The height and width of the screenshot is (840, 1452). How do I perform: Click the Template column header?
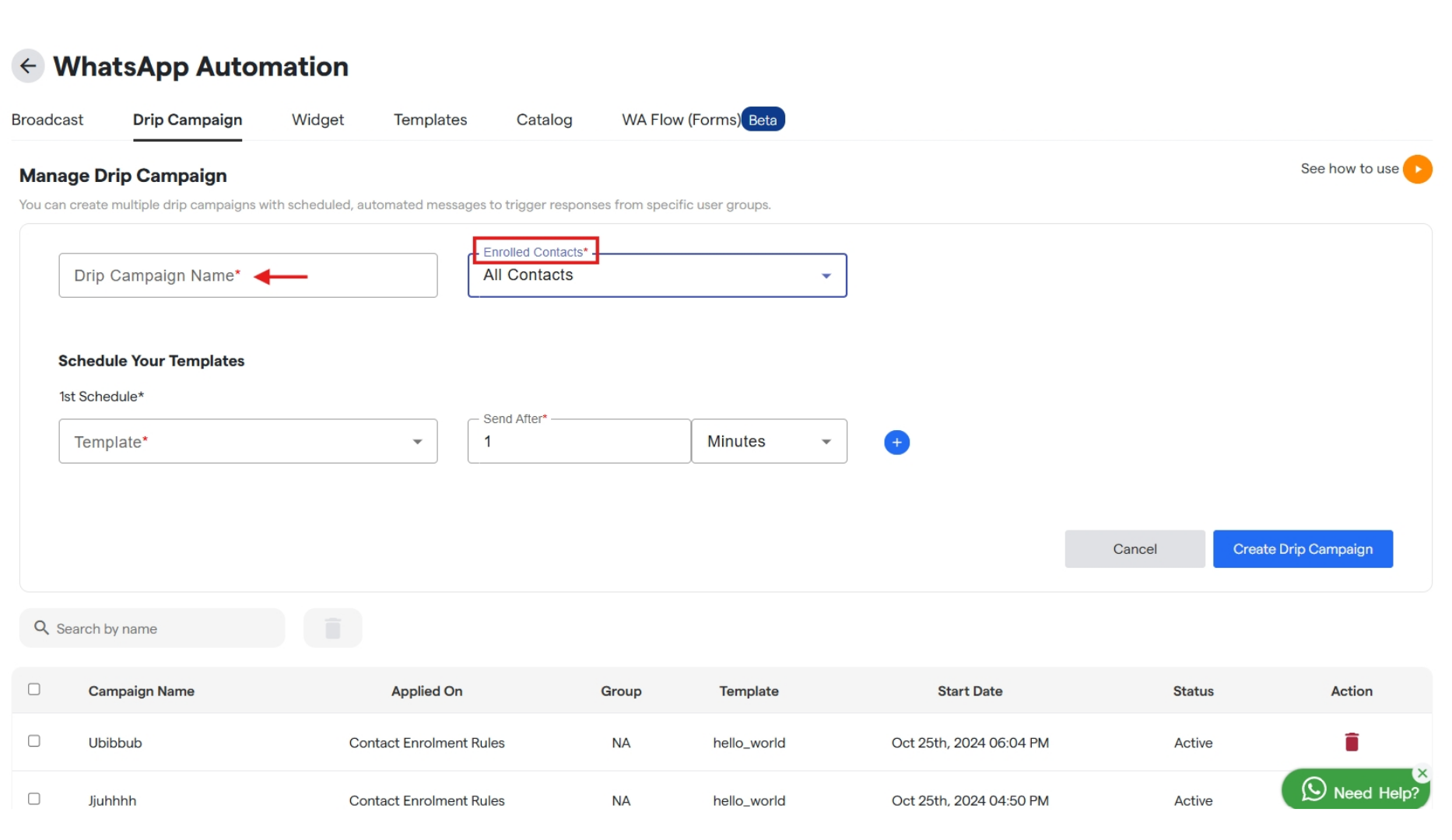pos(749,691)
